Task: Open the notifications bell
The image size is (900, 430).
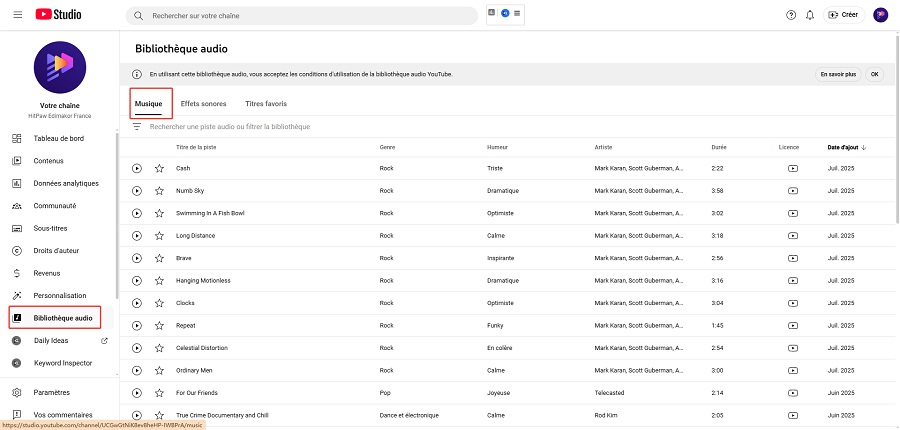Action: (810, 16)
